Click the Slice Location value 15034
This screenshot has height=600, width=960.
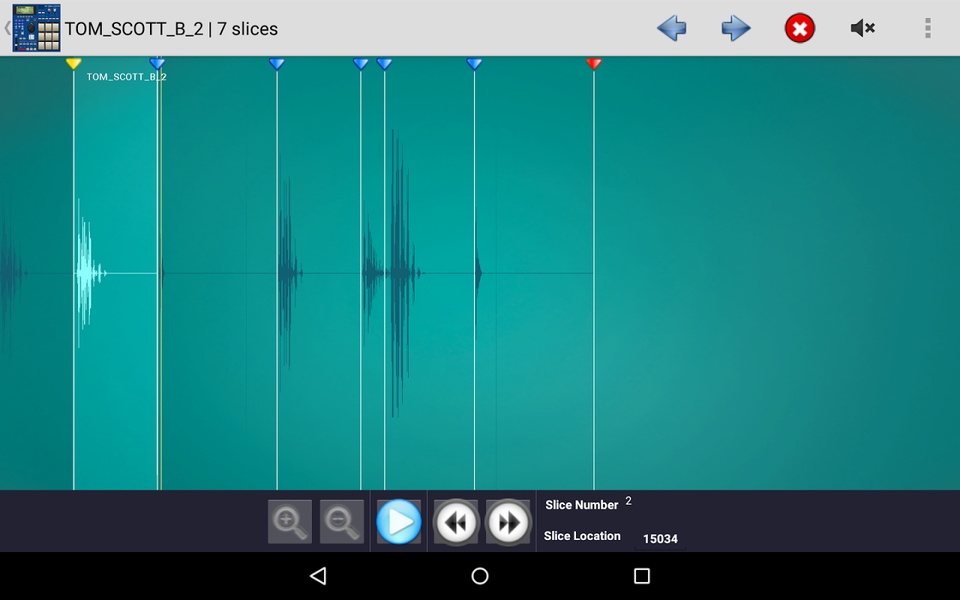[x=660, y=539]
